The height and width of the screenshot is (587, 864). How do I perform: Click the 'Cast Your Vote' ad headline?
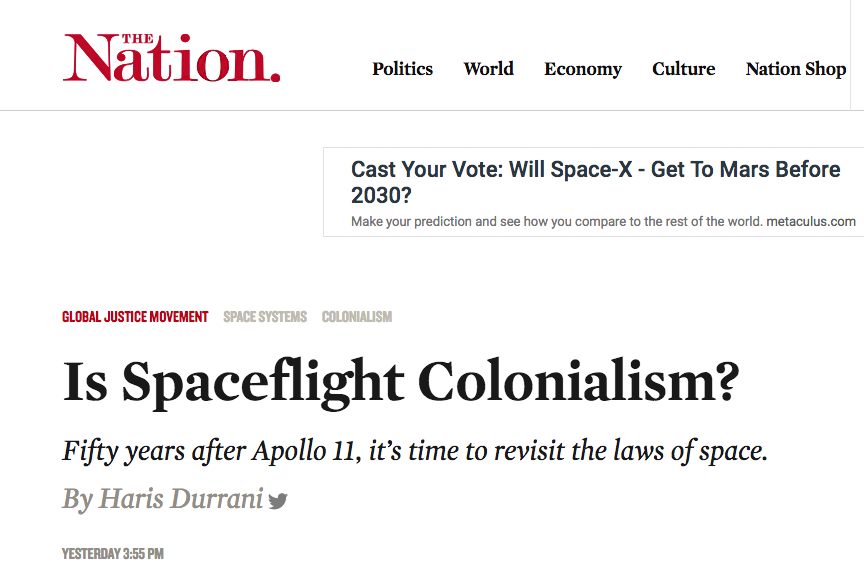click(595, 170)
